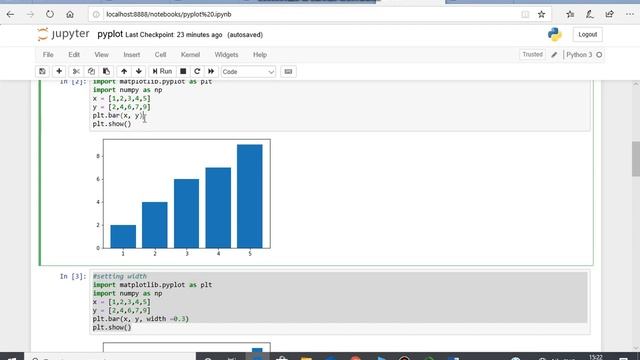640x360 pixels.
Task: Click the share page icon
Action: [x=609, y=14]
